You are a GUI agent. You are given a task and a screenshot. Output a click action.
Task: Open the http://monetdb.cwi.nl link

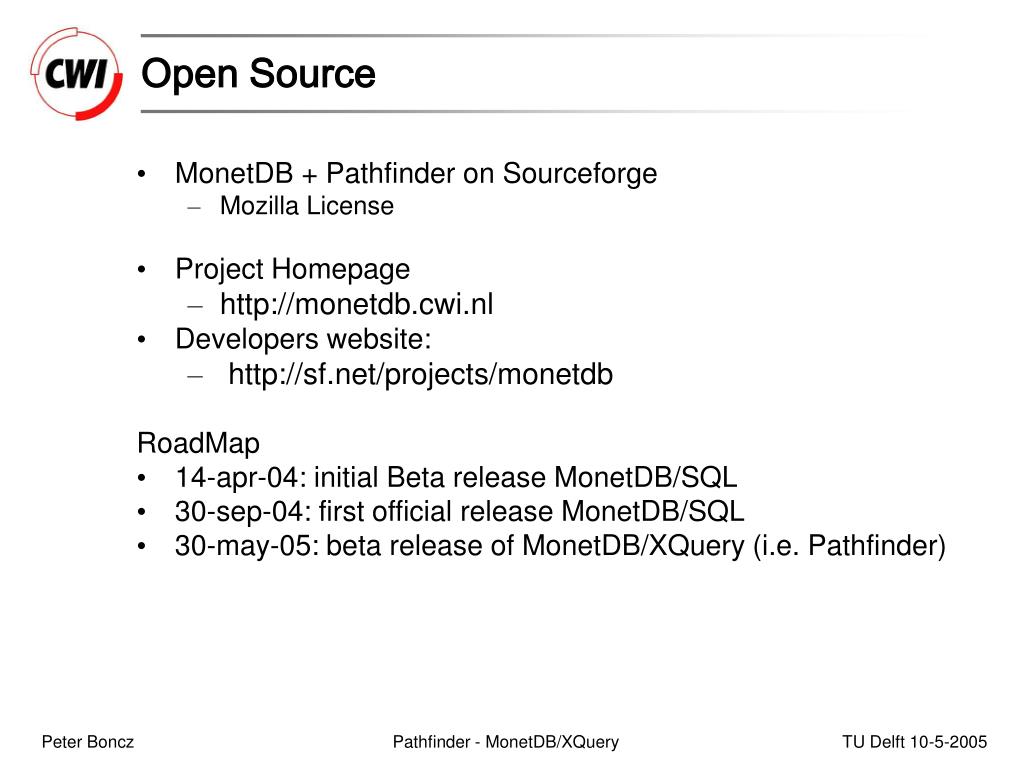(x=357, y=304)
